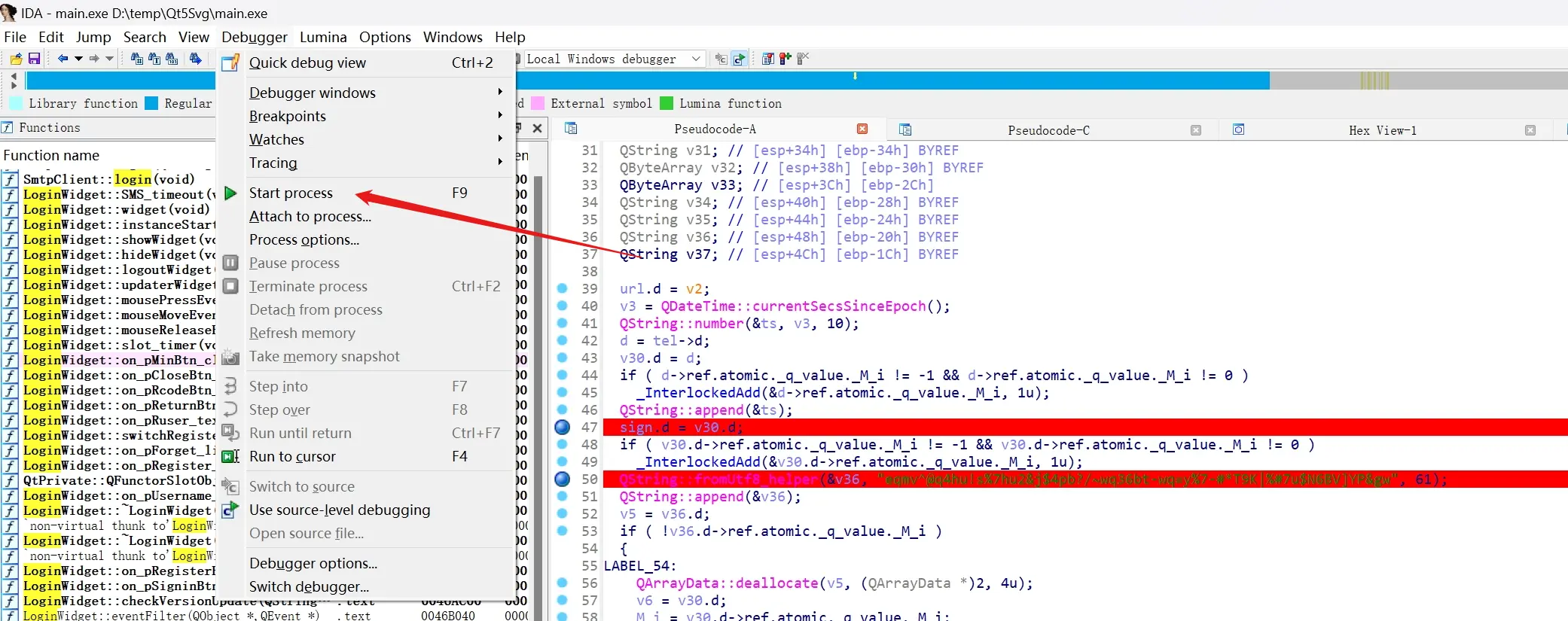Close the Functions panel with X

click(537, 129)
